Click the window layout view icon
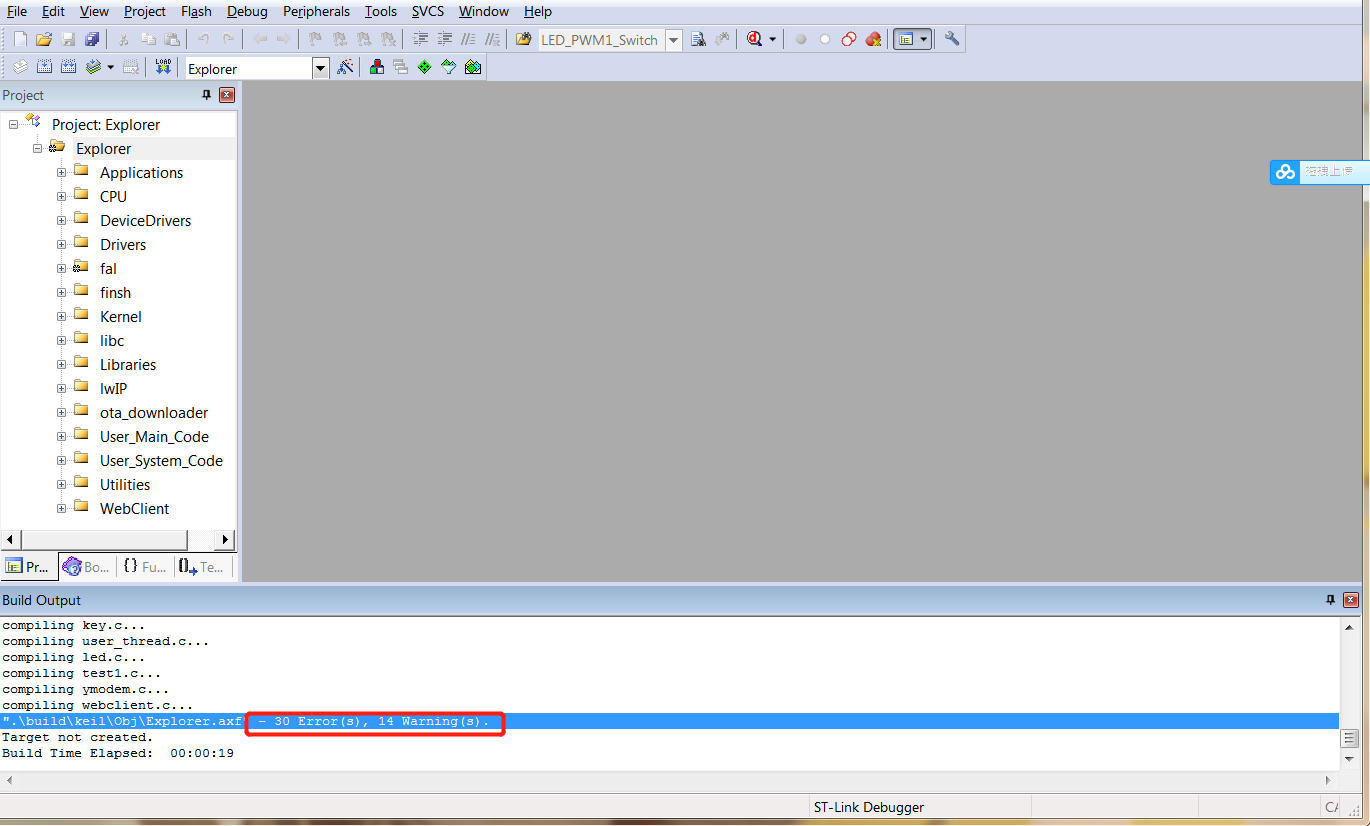Screen dimensions: 1370x826 pyautogui.click(x=906, y=39)
